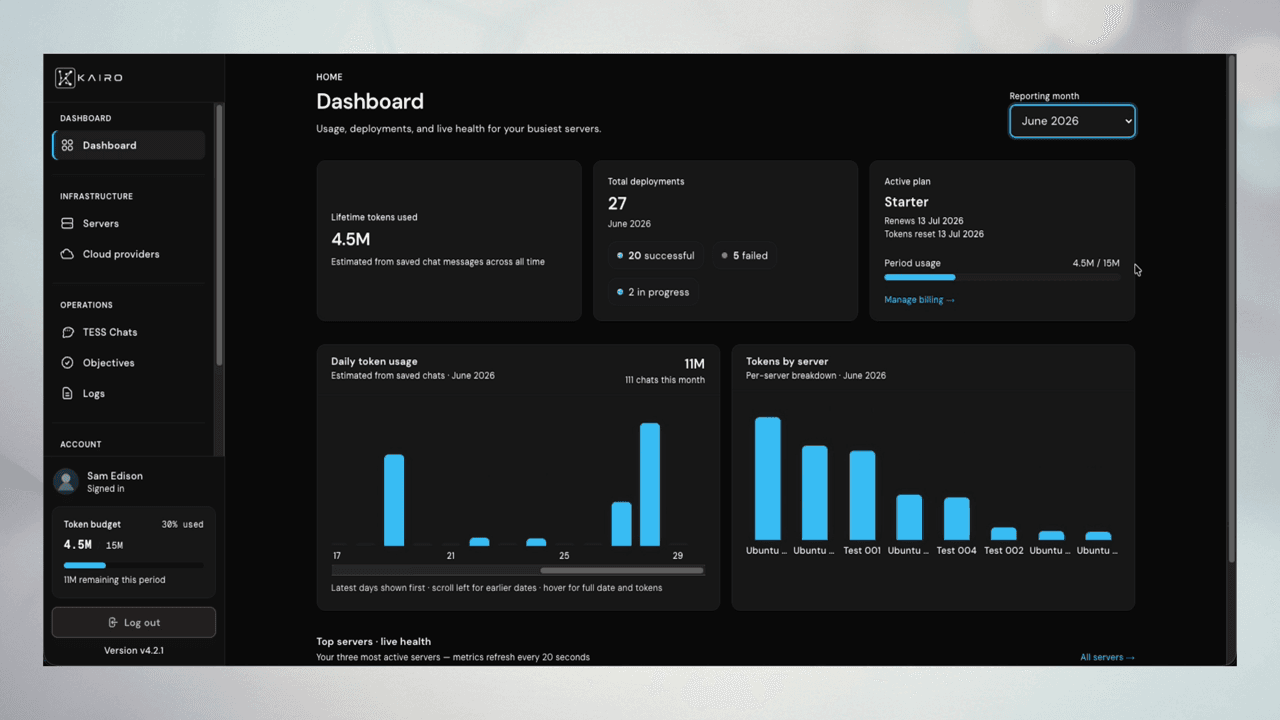
Task: Click the first tall daily usage bar after 17
Action: (394, 500)
